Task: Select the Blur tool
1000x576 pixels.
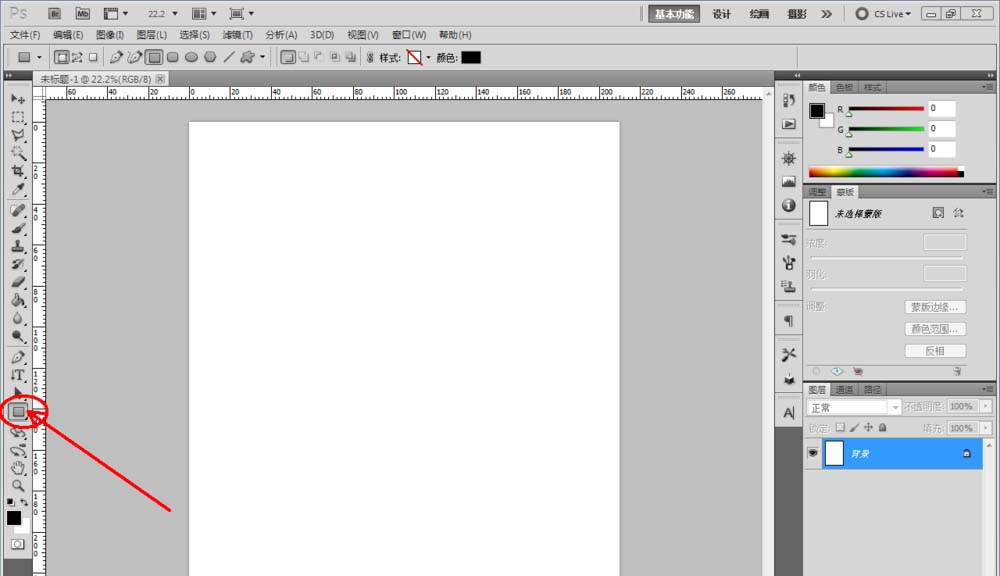Action: point(18,318)
